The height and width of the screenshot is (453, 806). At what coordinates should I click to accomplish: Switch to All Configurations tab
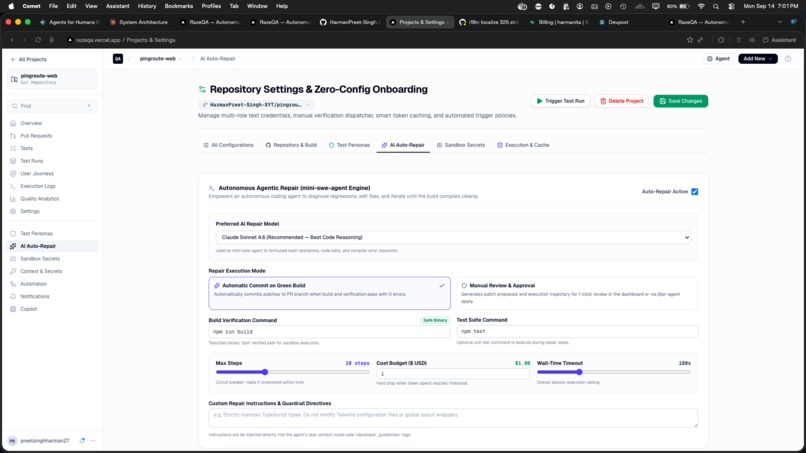coord(228,145)
